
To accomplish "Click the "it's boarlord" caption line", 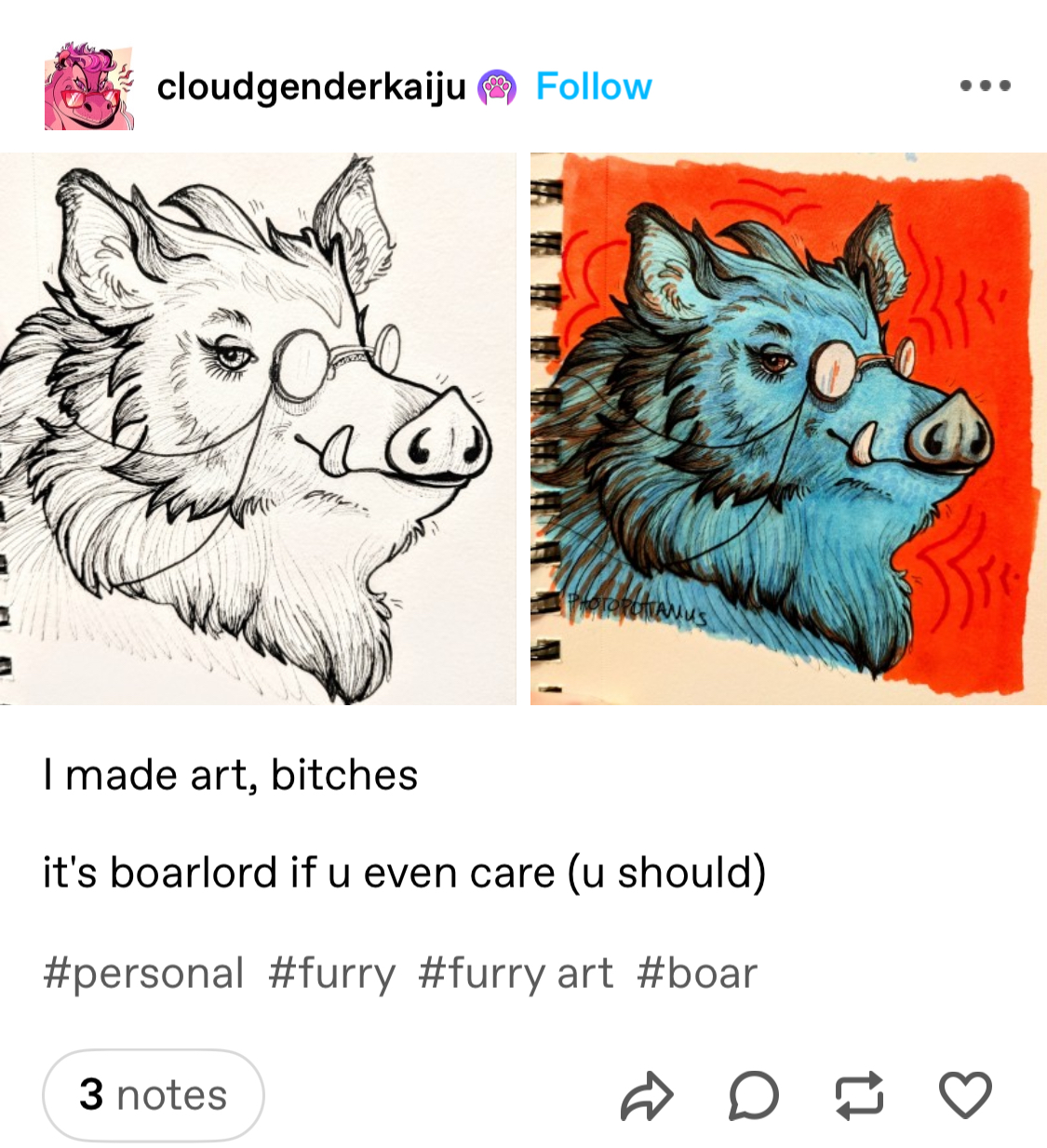I will coord(405,873).
